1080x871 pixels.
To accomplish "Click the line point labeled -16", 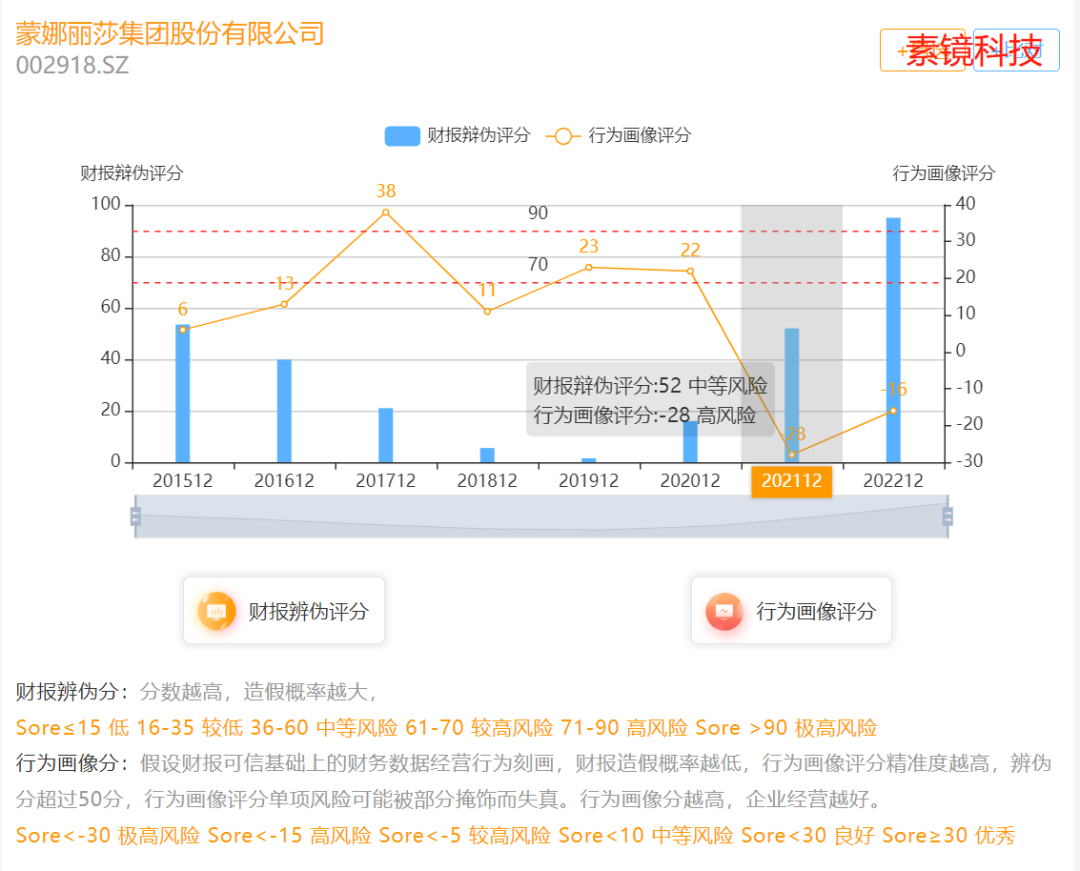I will click(x=893, y=410).
